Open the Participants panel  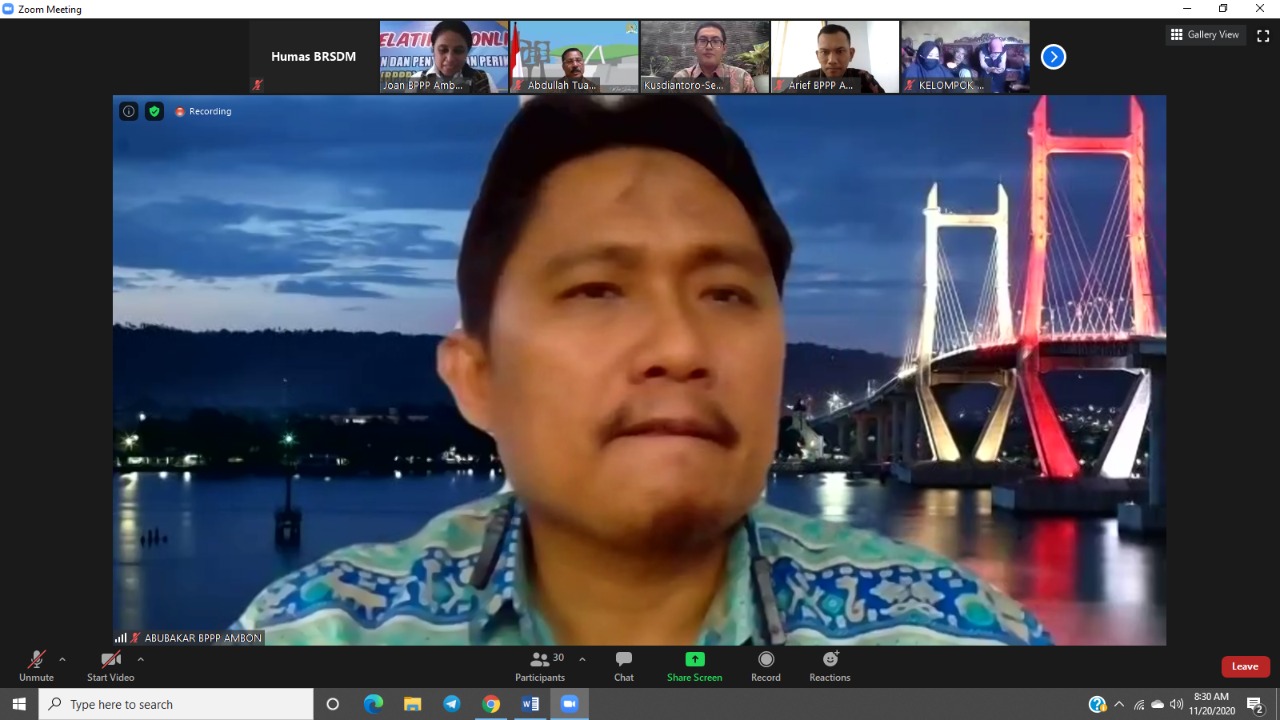[540, 665]
